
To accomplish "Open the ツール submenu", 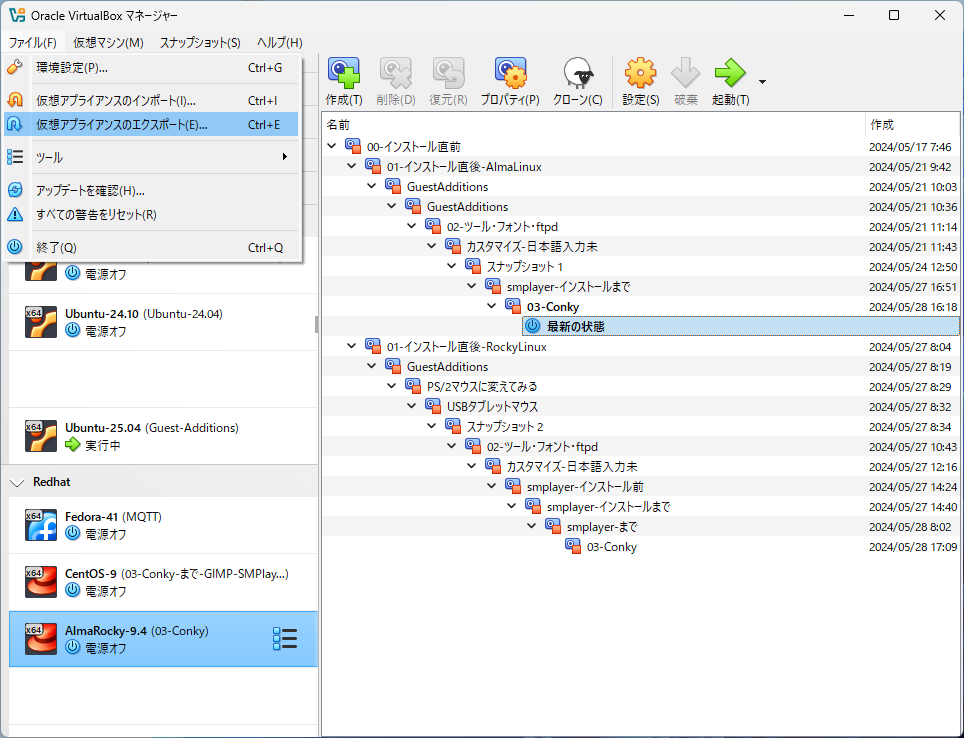I will [x=151, y=157].
